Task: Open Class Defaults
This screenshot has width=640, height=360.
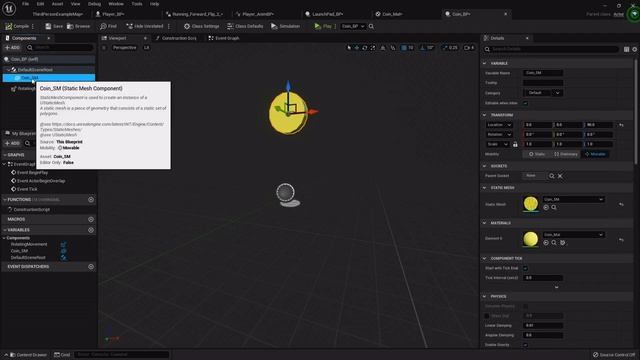Action: pyautogui.click(x=245, y=26)
